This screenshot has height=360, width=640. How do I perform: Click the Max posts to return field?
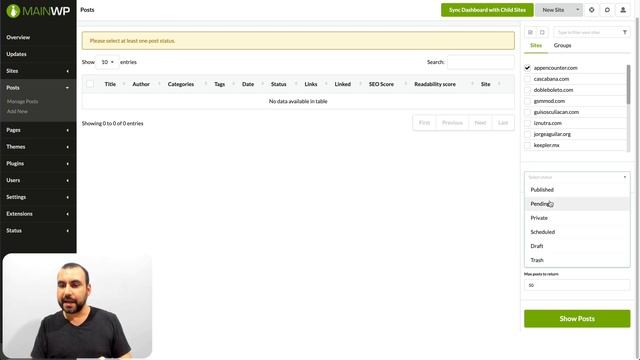pos(577,285)
